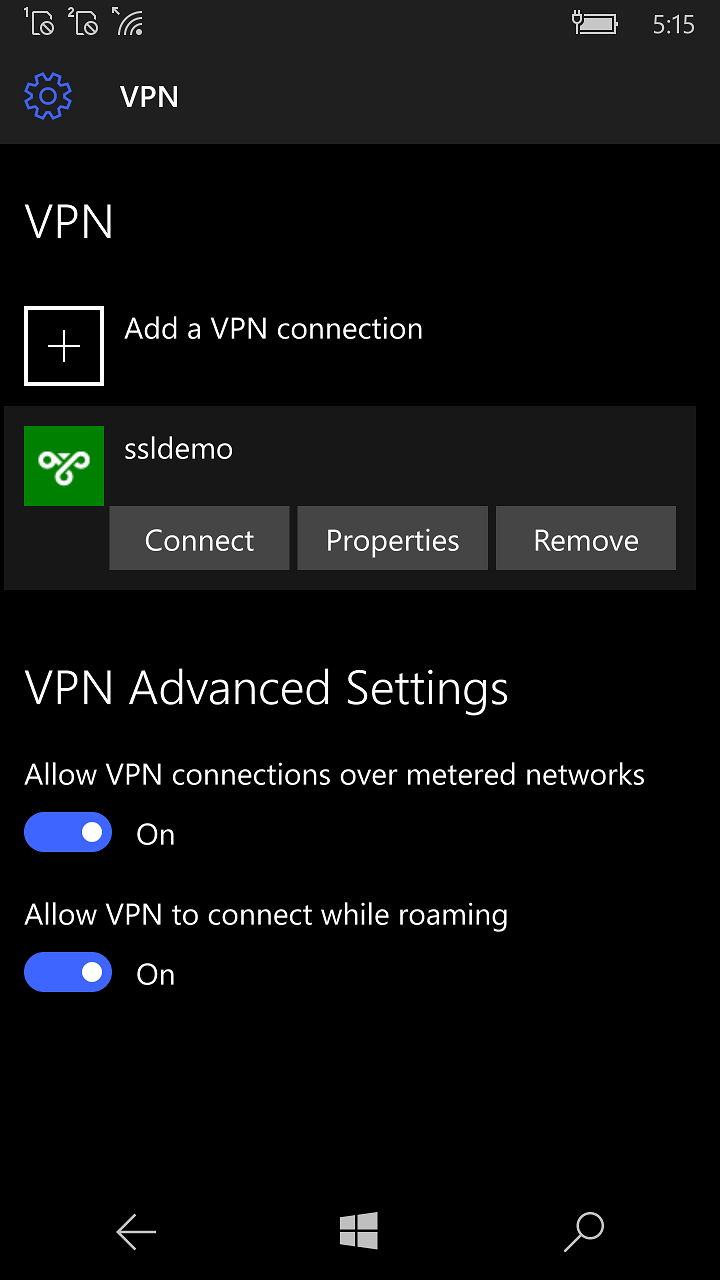Tap the back arrow in navigation bar

pos(136,1231)
